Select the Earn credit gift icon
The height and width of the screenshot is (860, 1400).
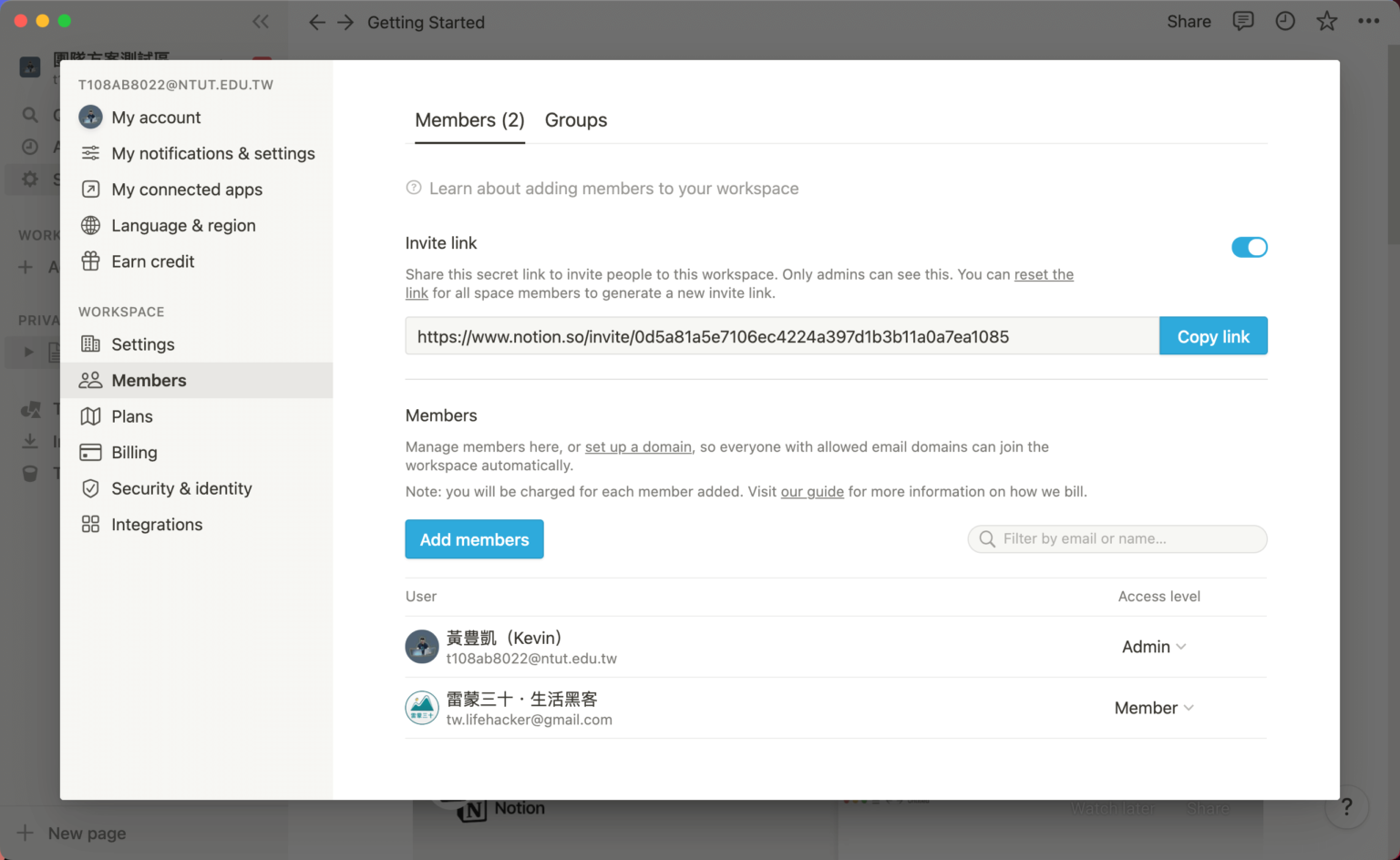(89, 261)
